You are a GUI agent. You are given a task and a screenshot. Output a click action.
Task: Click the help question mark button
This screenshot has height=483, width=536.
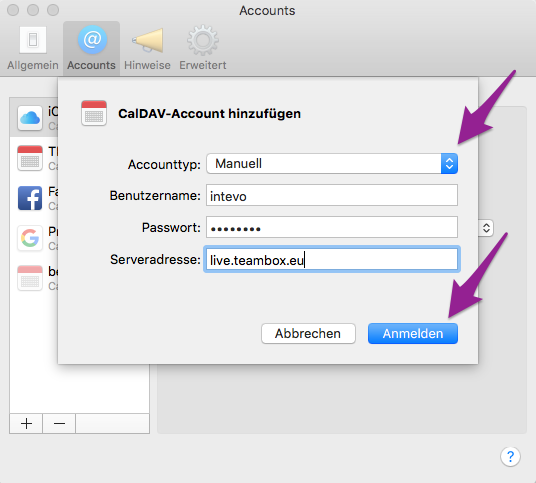510,456
